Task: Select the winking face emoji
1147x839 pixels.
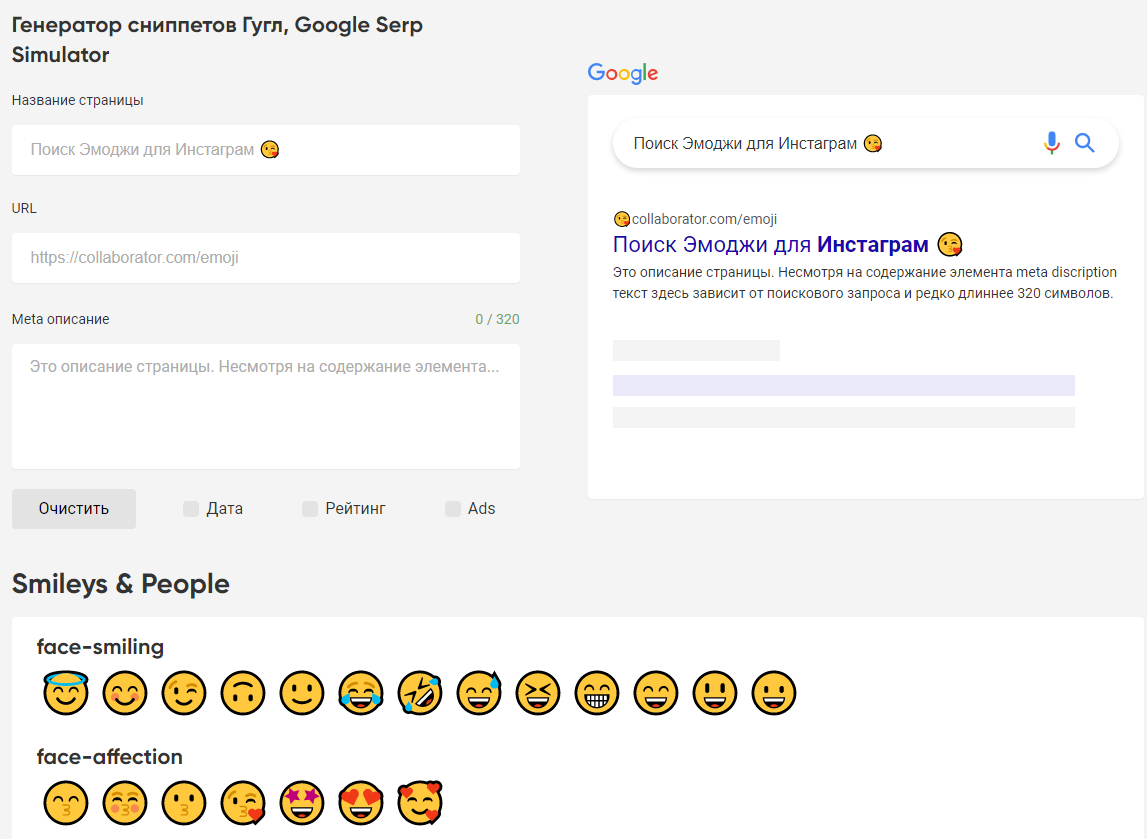Action: [x=184, y=692]
